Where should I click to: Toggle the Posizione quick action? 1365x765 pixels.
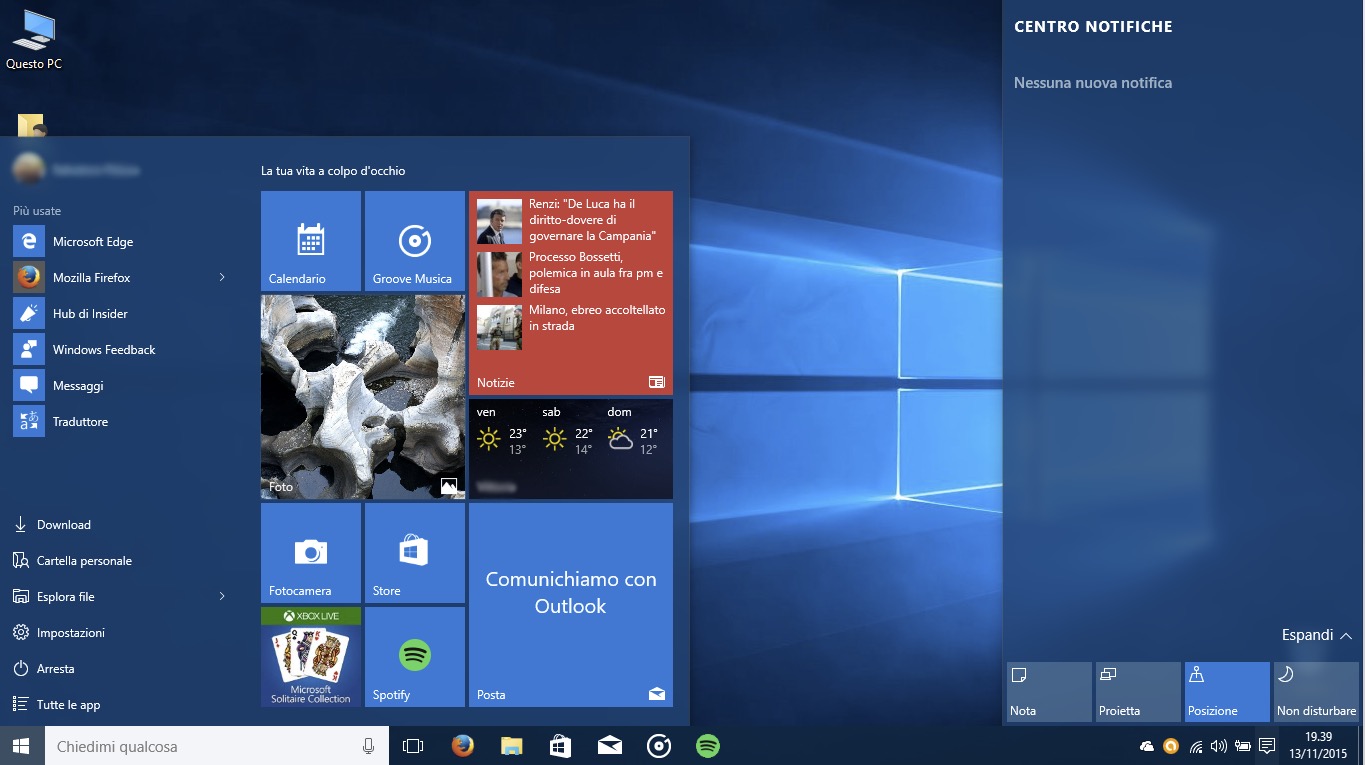tap(1226, 691)
